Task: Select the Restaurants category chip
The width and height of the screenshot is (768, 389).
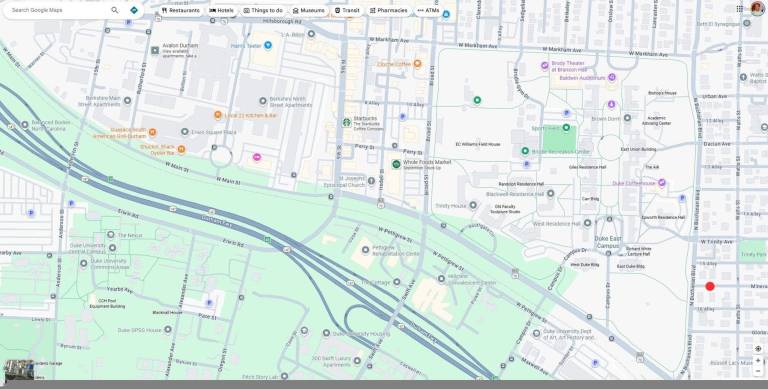Action: 180,10
